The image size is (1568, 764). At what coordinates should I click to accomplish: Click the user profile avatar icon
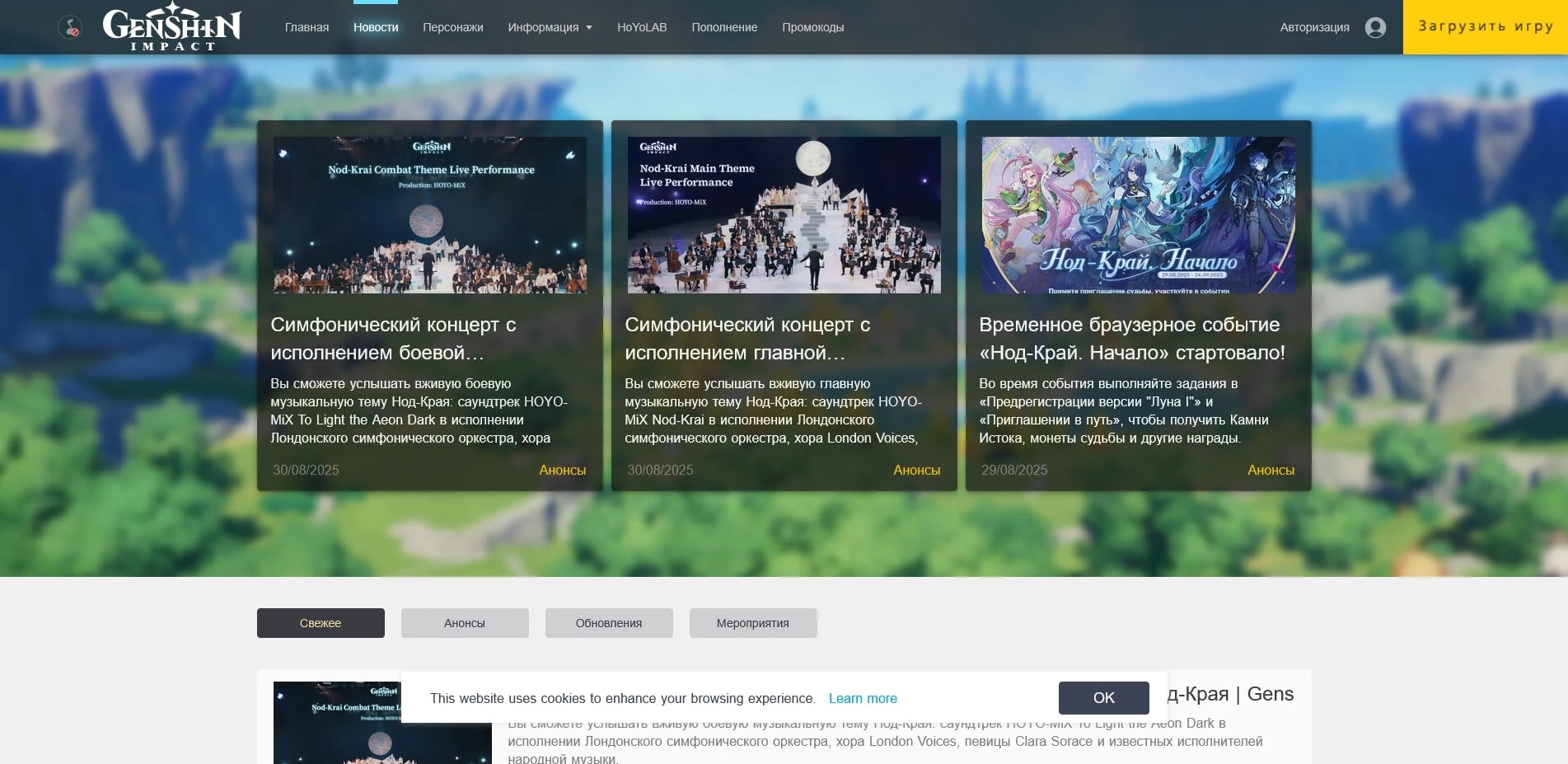[1374, 27]
